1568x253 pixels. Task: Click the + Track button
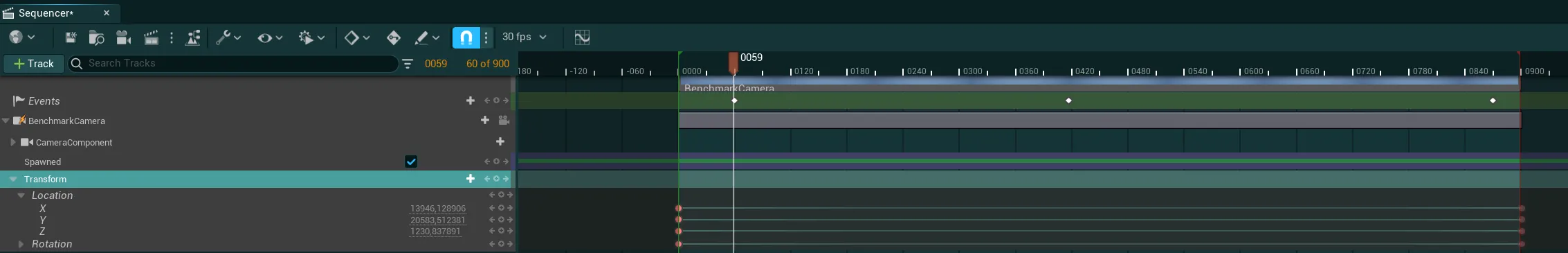coord(34,64)
